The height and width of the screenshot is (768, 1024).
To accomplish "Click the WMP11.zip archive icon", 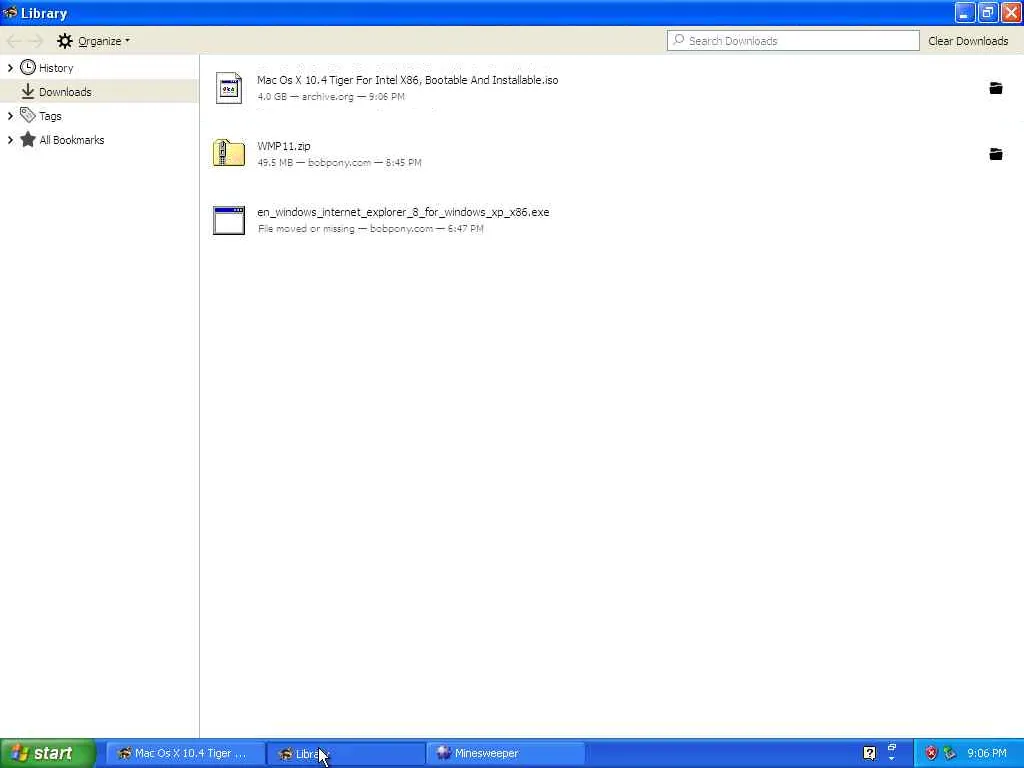I will click(x=229, y=153).
